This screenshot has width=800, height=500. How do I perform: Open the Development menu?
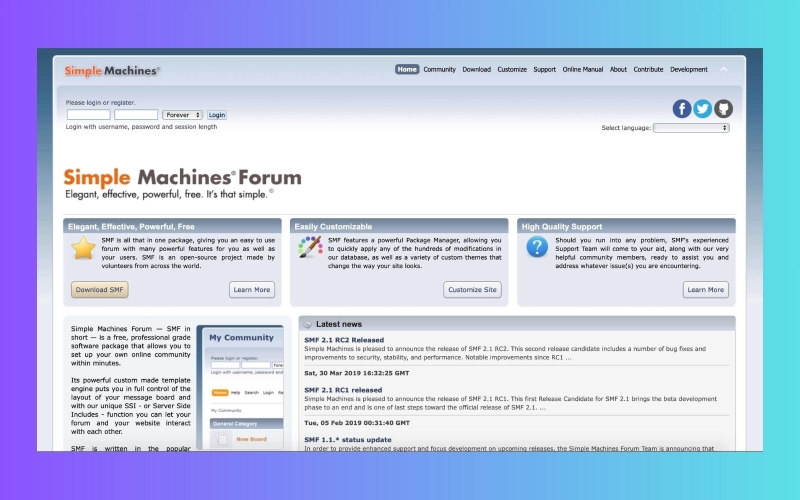689,69
